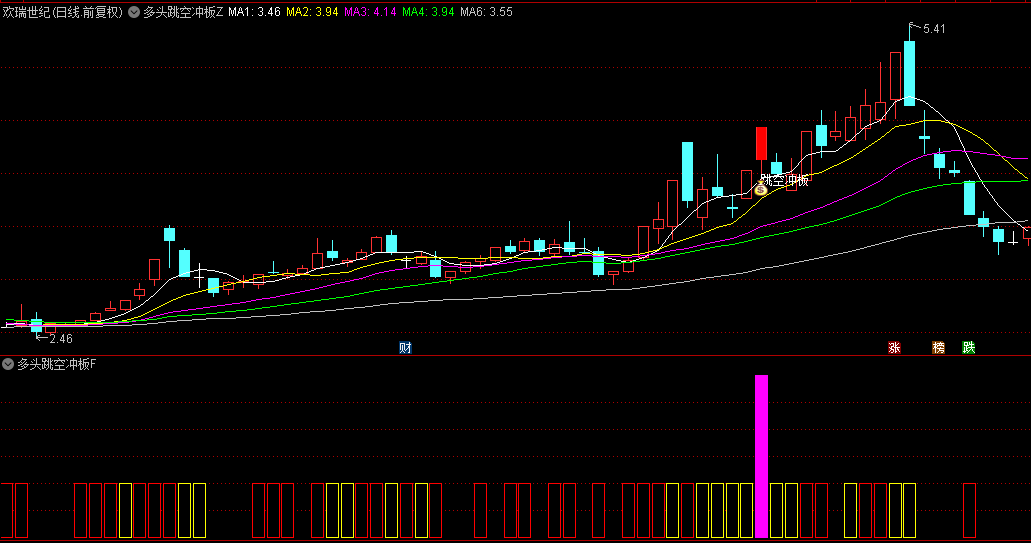Click the blue 财 financial marker

405,348
